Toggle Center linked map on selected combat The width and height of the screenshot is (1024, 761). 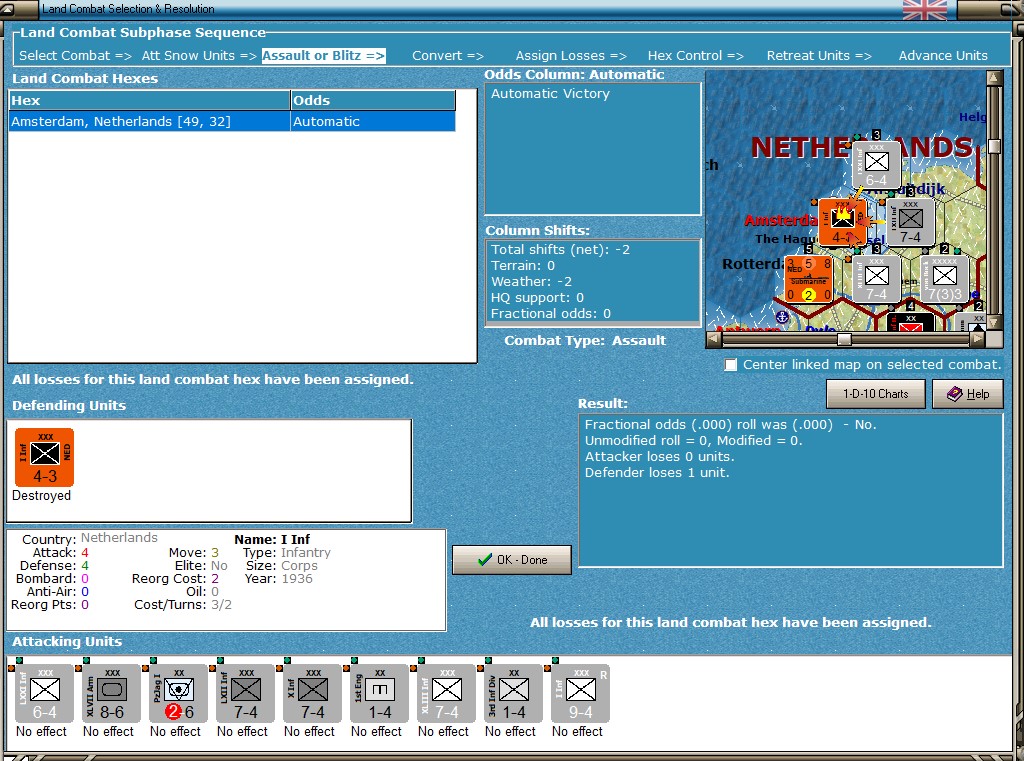tap(731, 364)
